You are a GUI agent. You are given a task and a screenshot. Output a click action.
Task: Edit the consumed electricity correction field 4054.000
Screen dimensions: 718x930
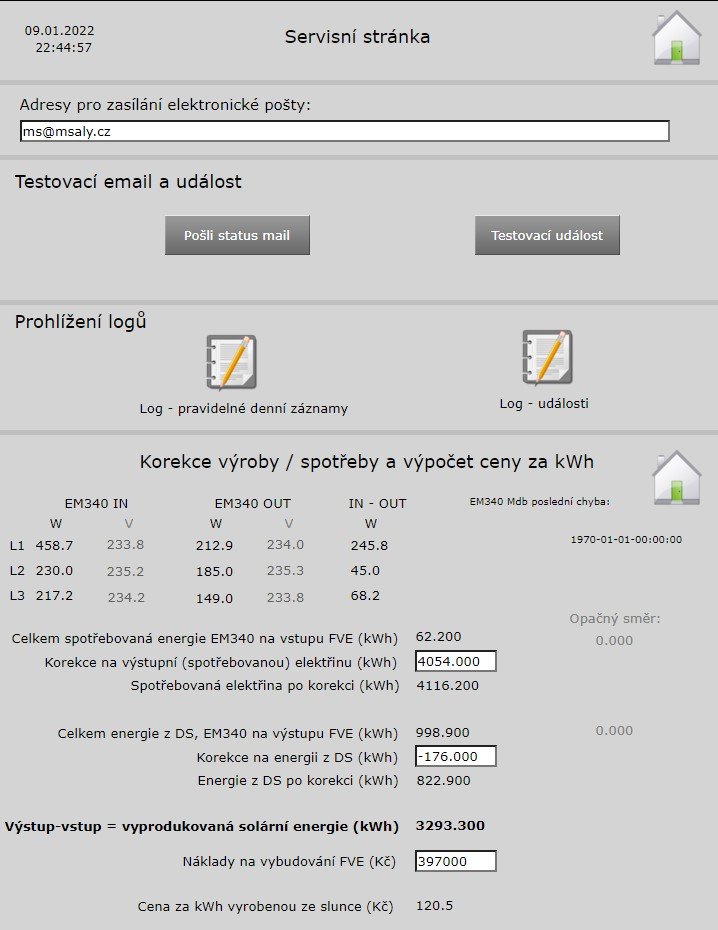click(455, 661)
